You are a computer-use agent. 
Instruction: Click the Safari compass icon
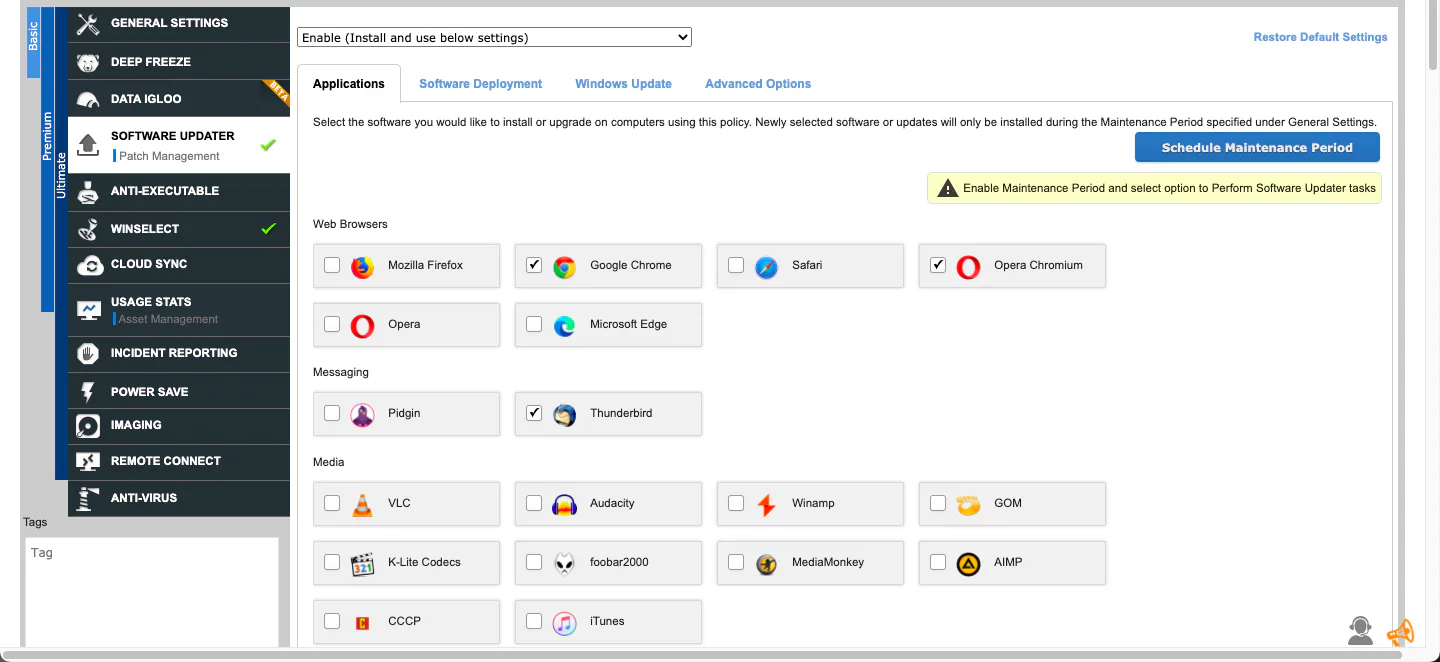pos(766,267)
